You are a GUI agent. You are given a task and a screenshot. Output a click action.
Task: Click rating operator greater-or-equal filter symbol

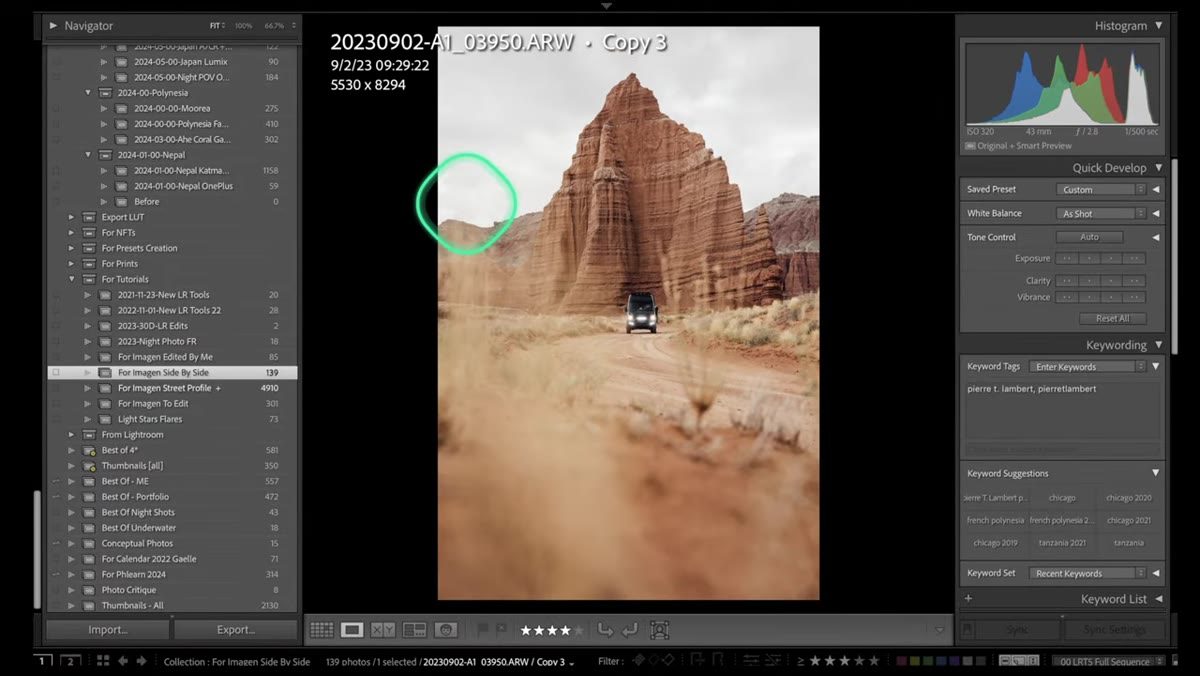point(800,661)
